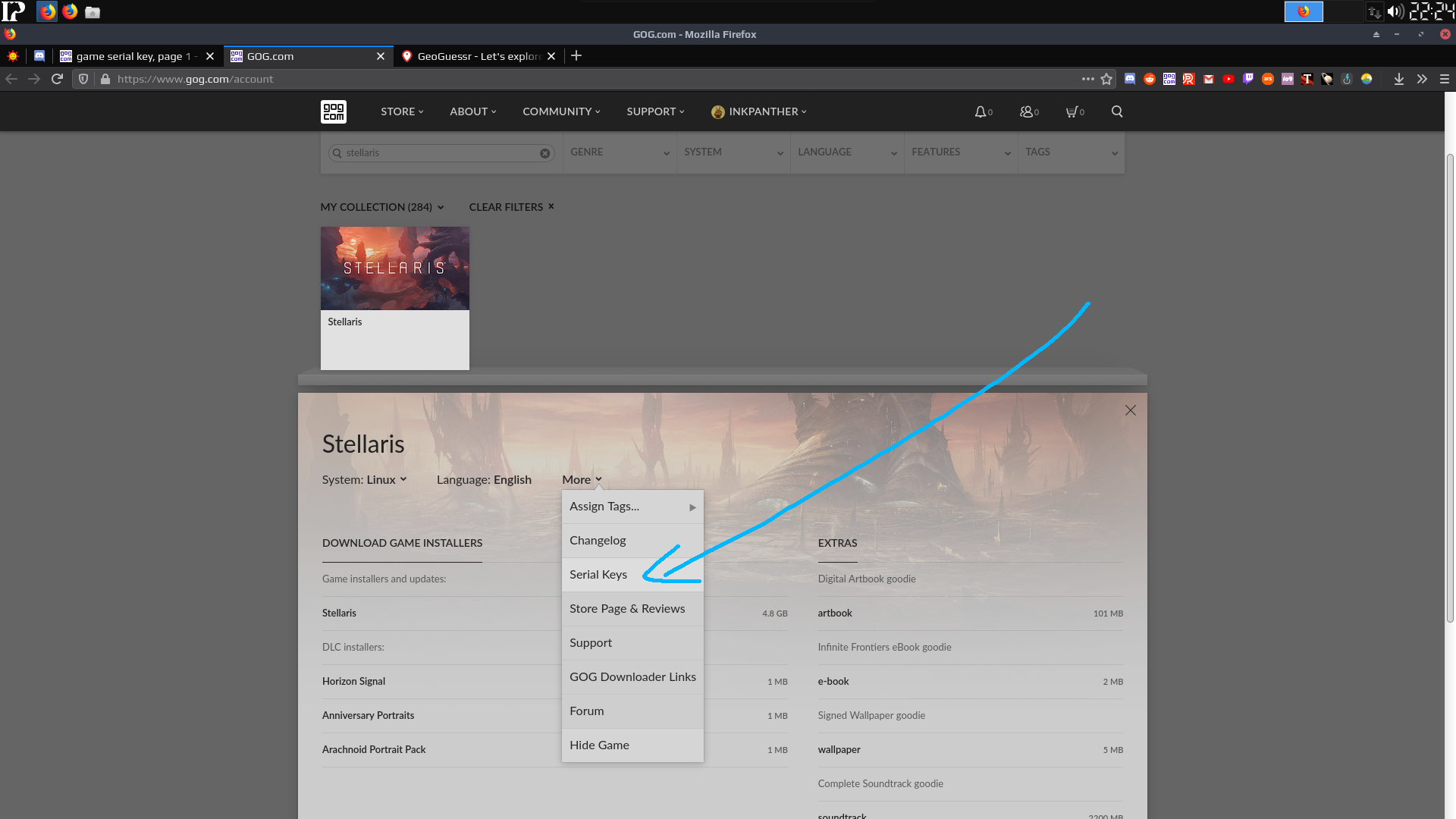Open the YouTube bookmark icon
1456x819 pixels.
(1228, 79)
